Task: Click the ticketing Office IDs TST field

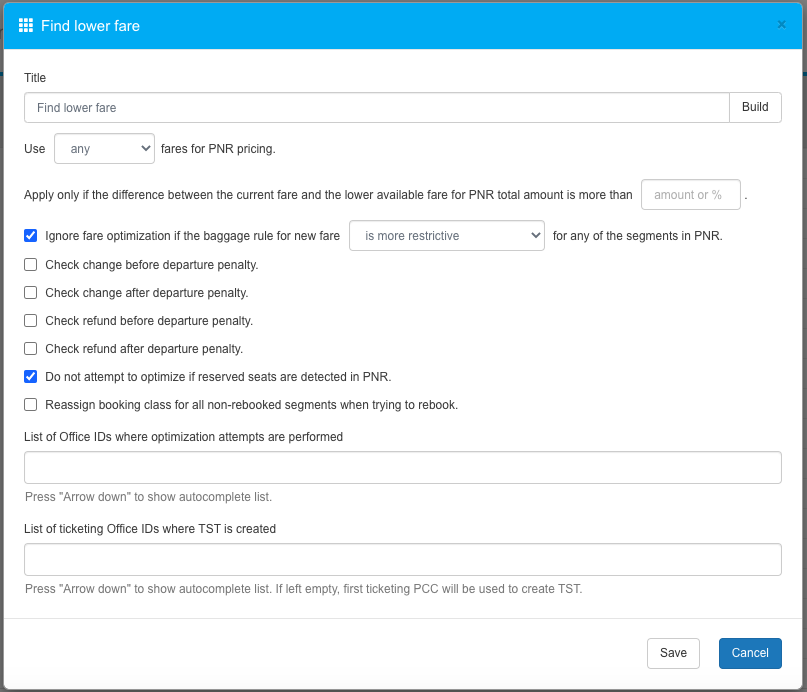Action: point(402,560)
